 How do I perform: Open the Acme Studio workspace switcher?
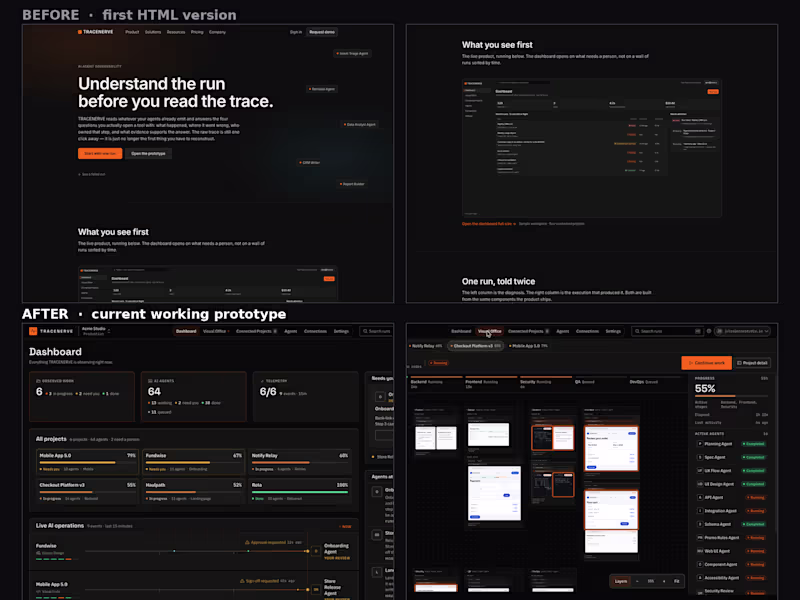pyautogui.click(x=96, y=331)
